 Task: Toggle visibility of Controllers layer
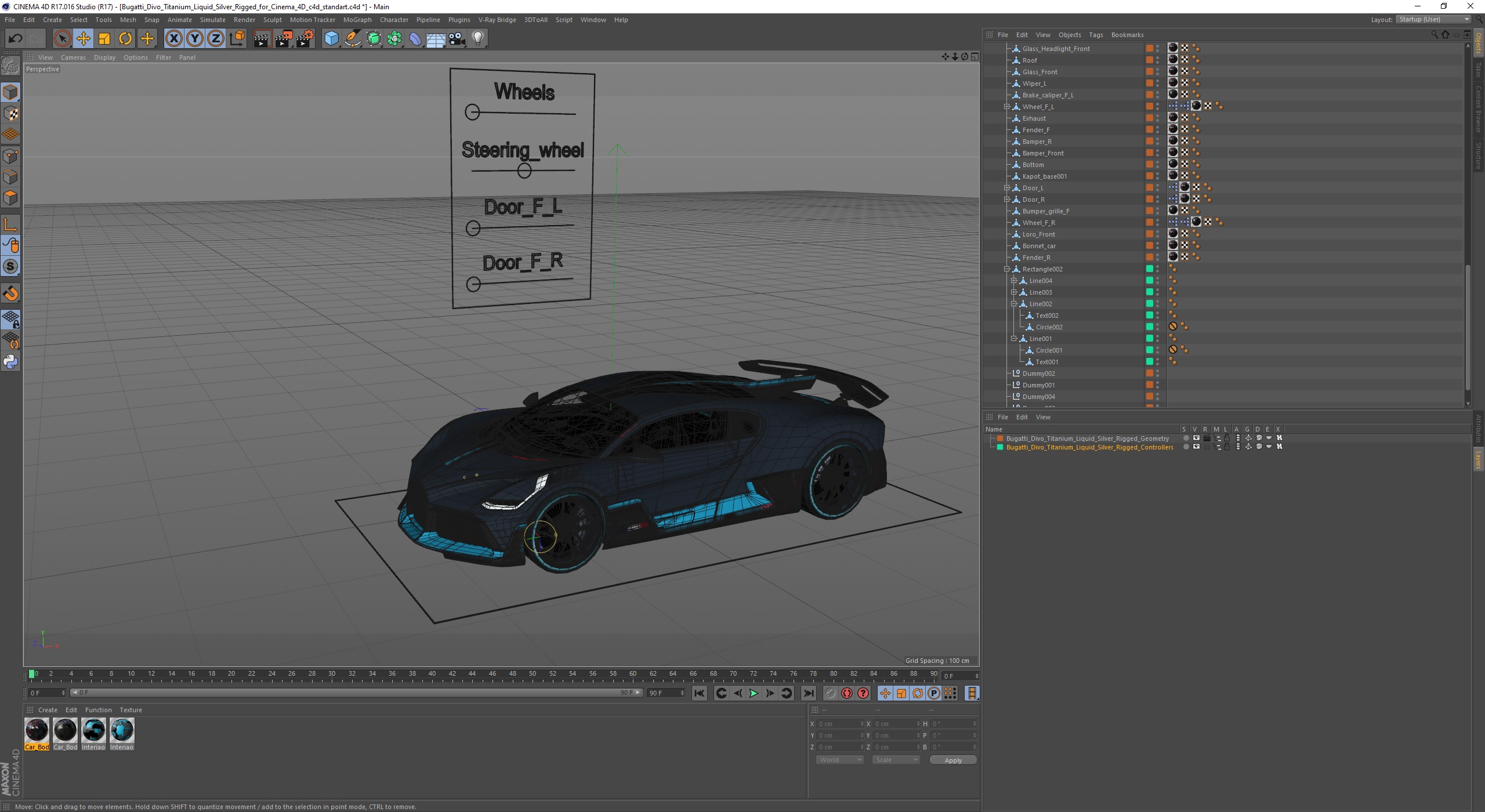tap(1196, 447)
